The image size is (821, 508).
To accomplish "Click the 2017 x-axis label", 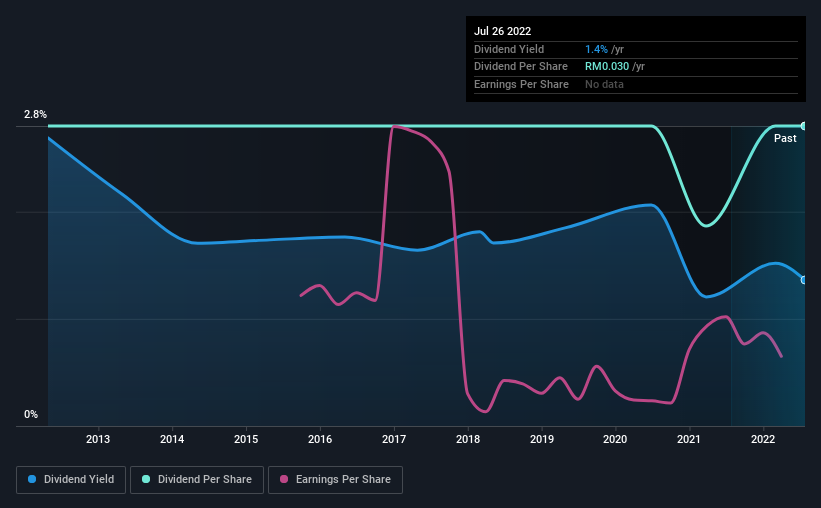I will pyautogui.click(x=394, y=439).
